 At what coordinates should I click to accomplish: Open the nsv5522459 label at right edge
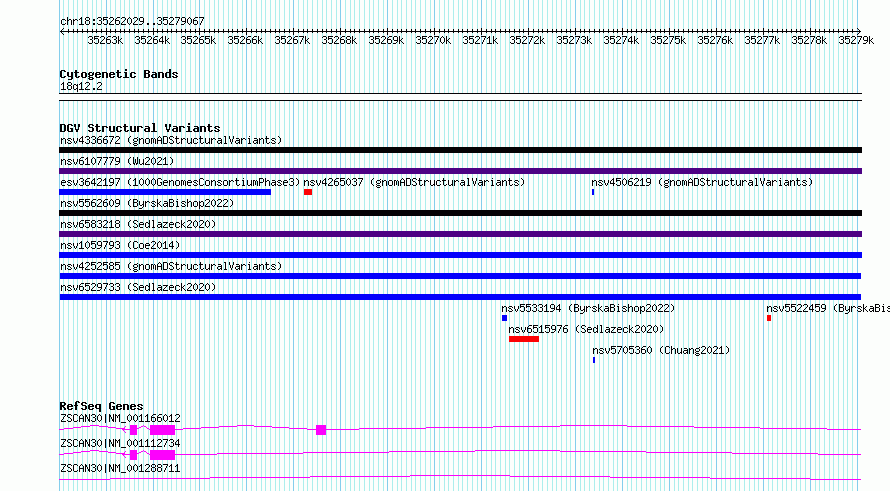828,308
